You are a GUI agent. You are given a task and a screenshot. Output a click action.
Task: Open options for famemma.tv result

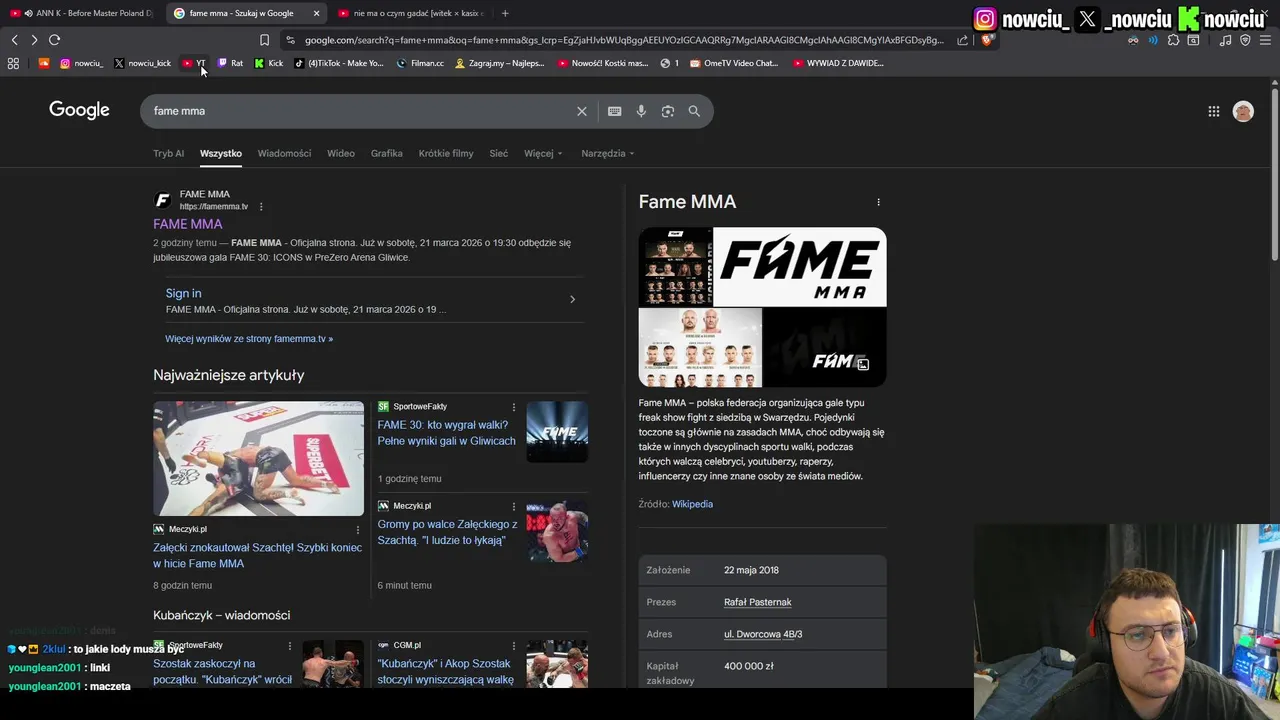[261, 207]
